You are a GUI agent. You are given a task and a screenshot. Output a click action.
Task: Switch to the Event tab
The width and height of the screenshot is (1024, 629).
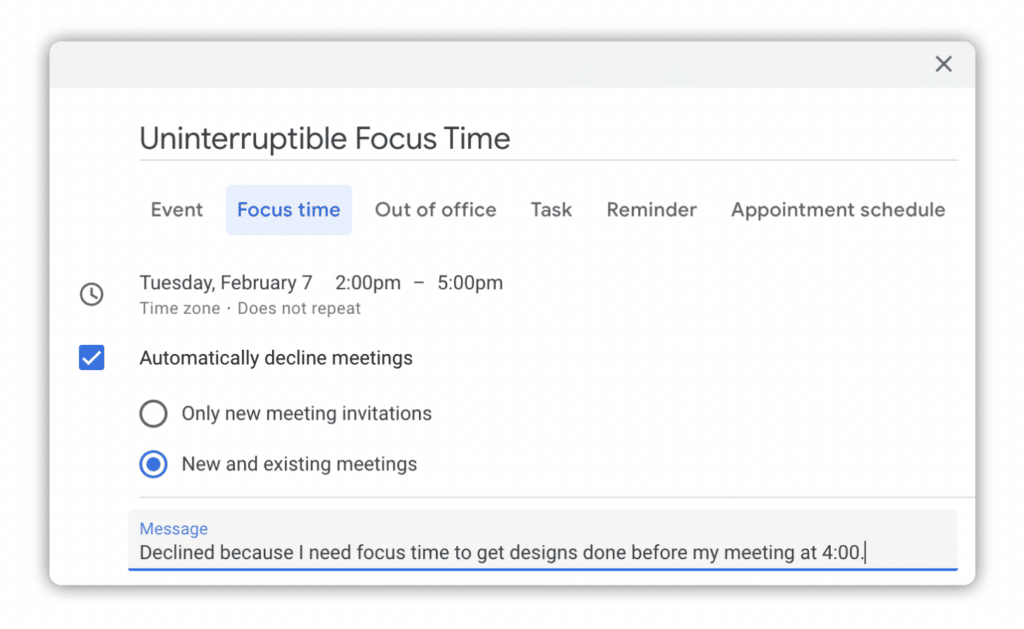tap(177, 210)
